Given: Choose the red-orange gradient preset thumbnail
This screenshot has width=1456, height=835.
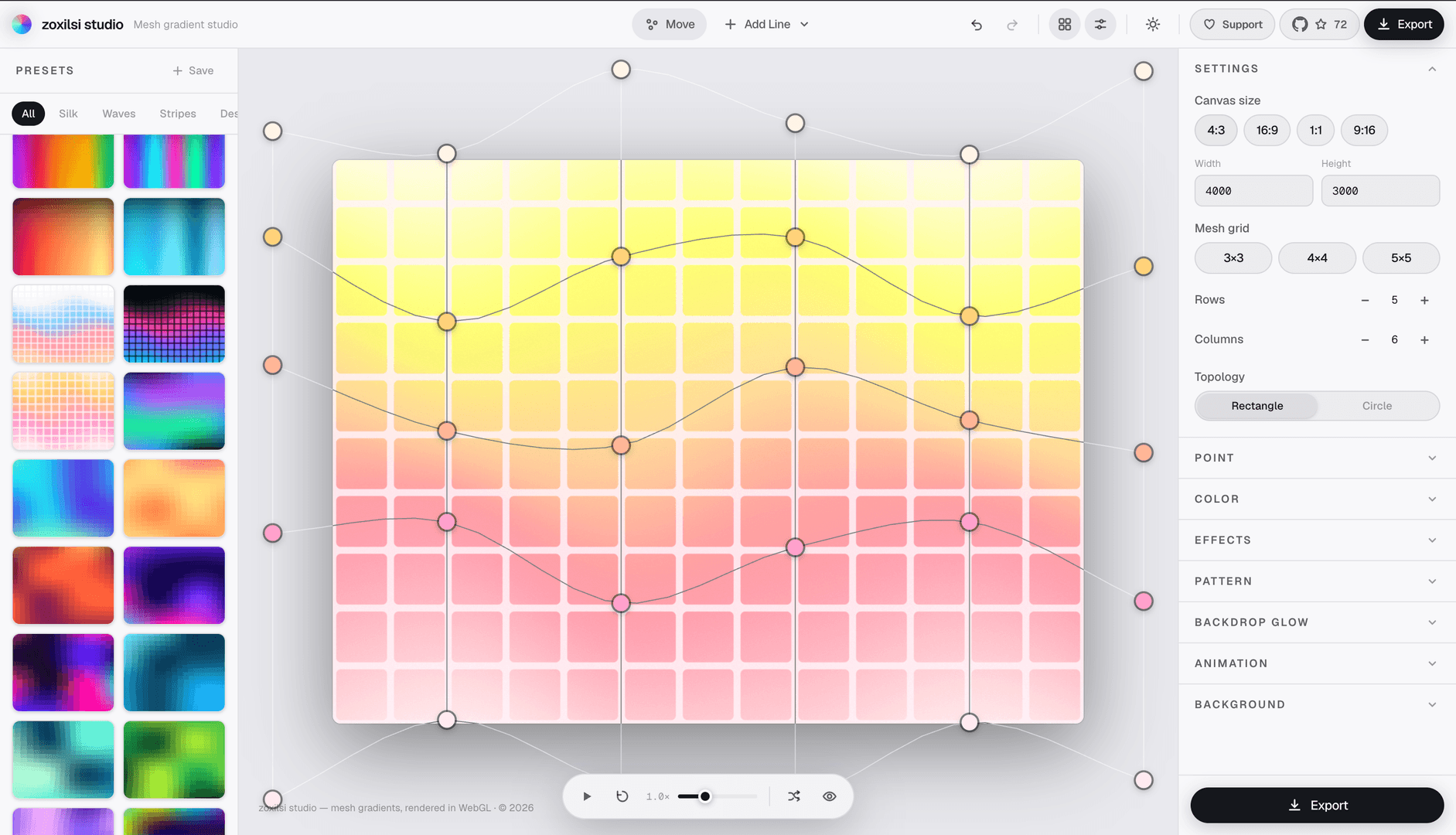Looking at the screenshot, I should [63, 237].
